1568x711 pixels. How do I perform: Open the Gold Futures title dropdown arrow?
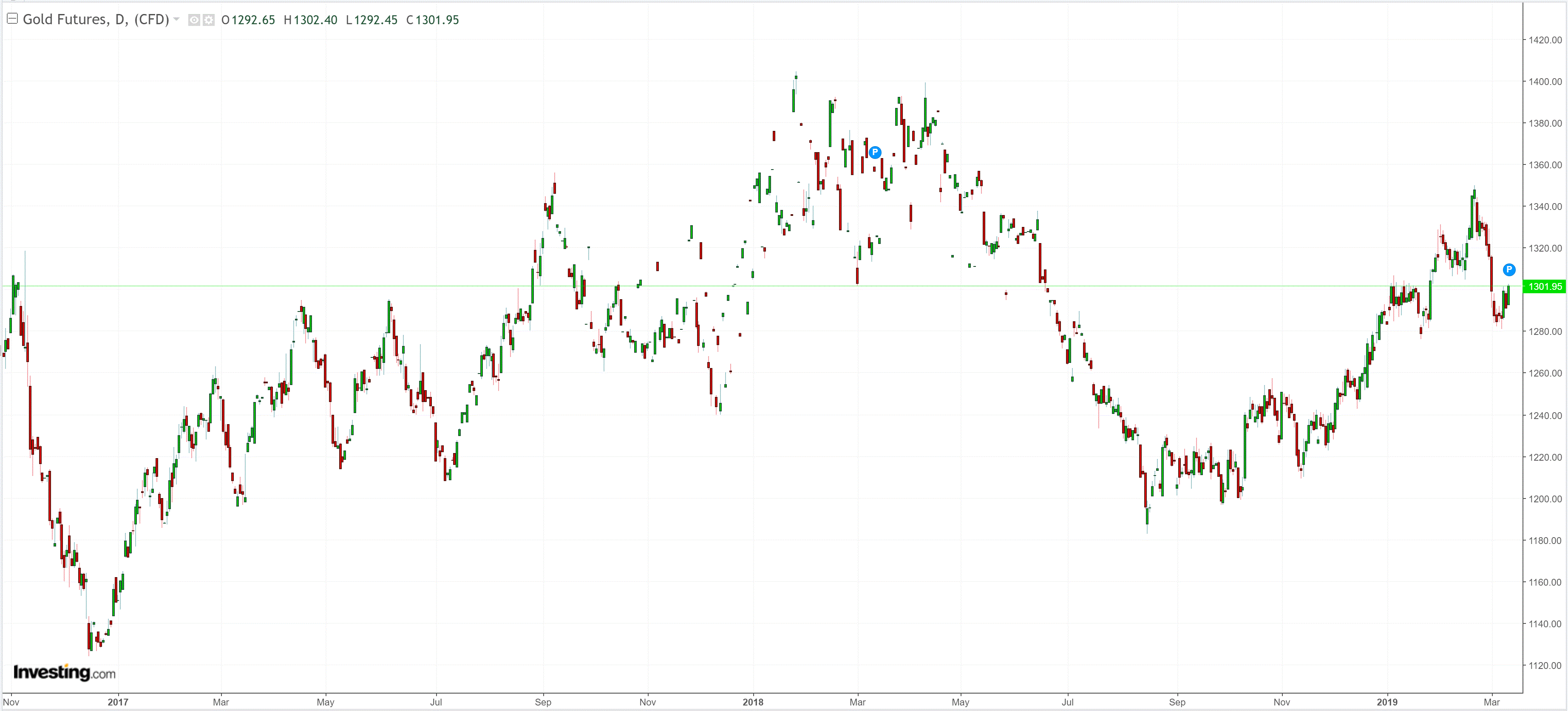pos(176,19)
